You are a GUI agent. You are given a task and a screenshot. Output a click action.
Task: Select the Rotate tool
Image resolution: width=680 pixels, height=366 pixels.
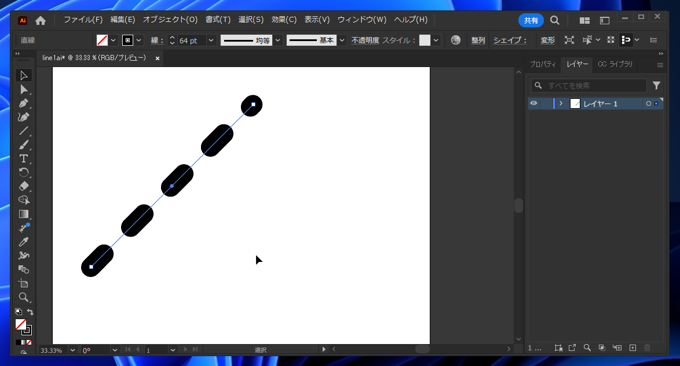tap(24, 173)
